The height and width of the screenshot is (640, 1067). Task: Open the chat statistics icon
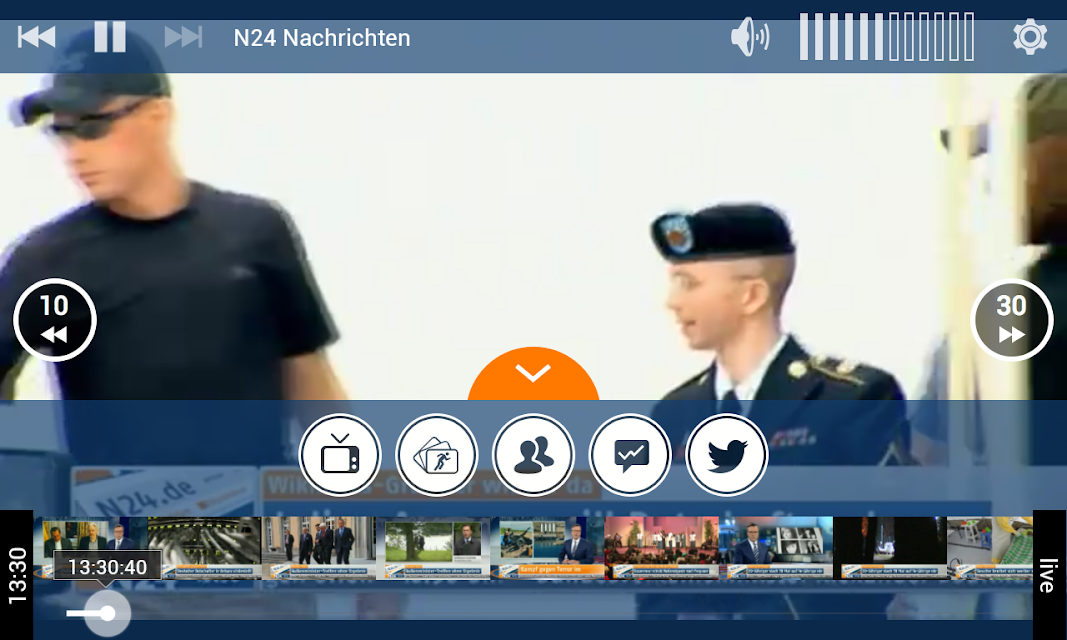click(630, 455)
